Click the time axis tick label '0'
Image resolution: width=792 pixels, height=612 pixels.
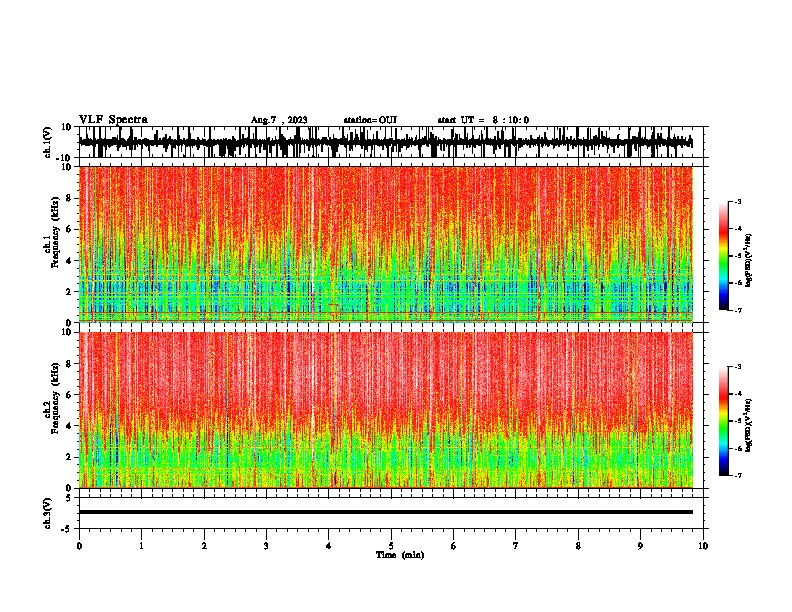pyautogui.click(x=79, y=546)
